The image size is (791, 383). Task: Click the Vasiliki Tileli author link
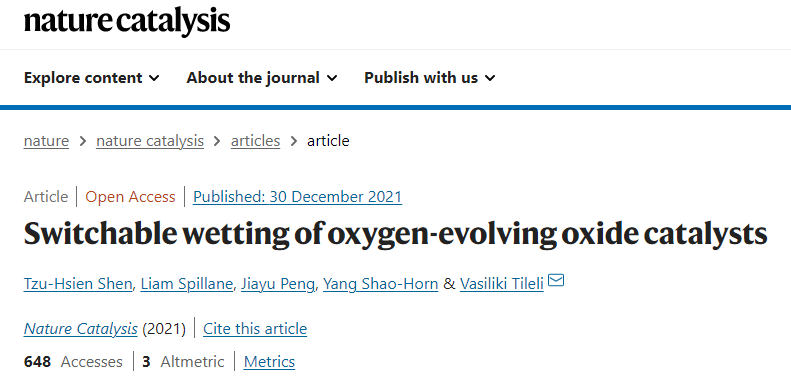point(501,284)
